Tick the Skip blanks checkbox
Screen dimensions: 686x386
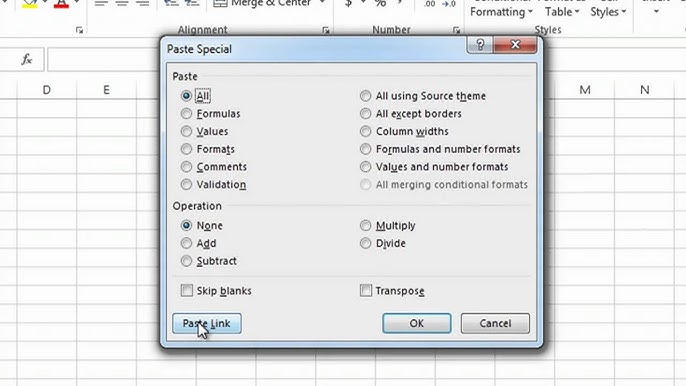click(x=187, y=290)
